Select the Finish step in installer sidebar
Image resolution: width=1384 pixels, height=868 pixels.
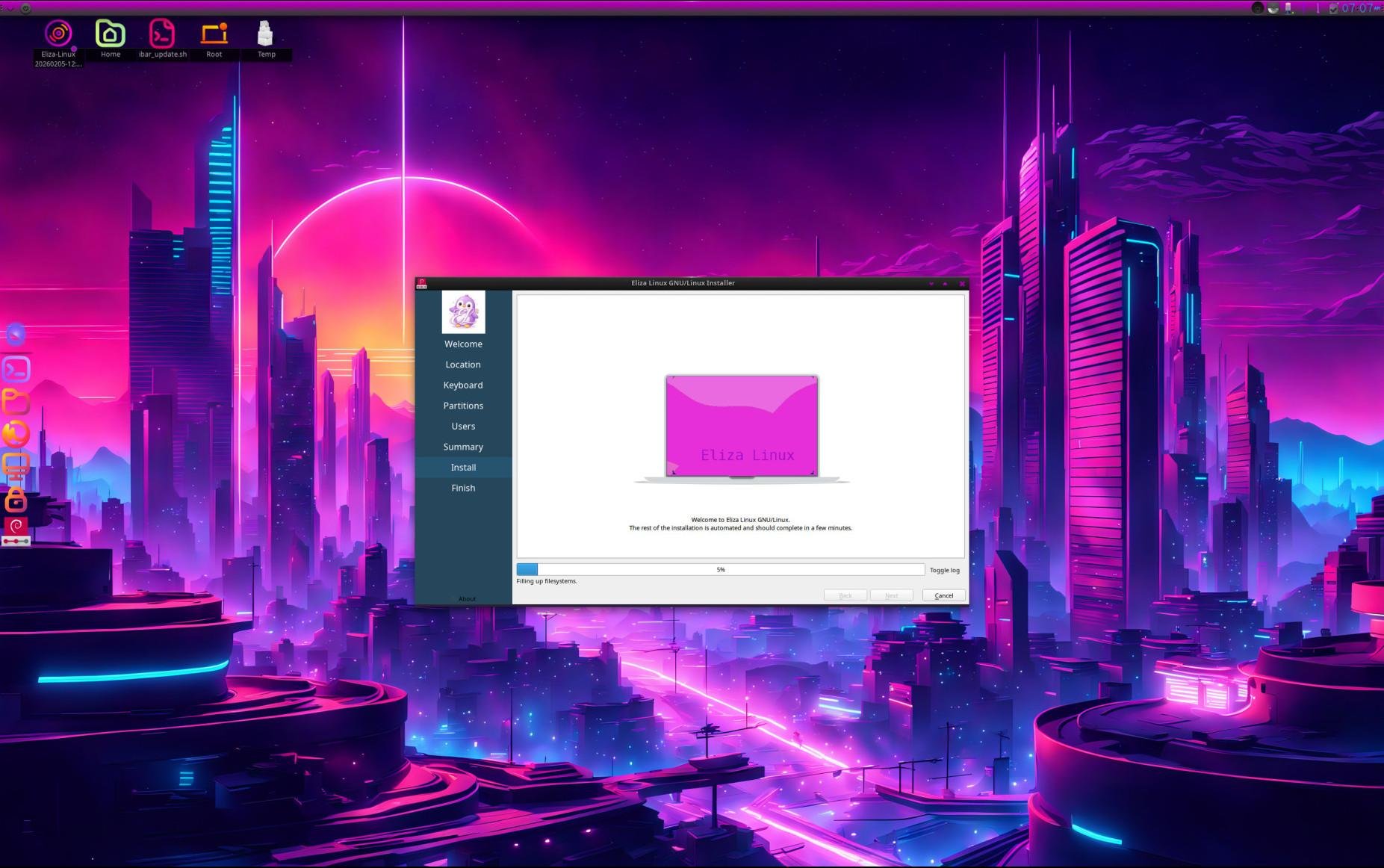(463, 488)
